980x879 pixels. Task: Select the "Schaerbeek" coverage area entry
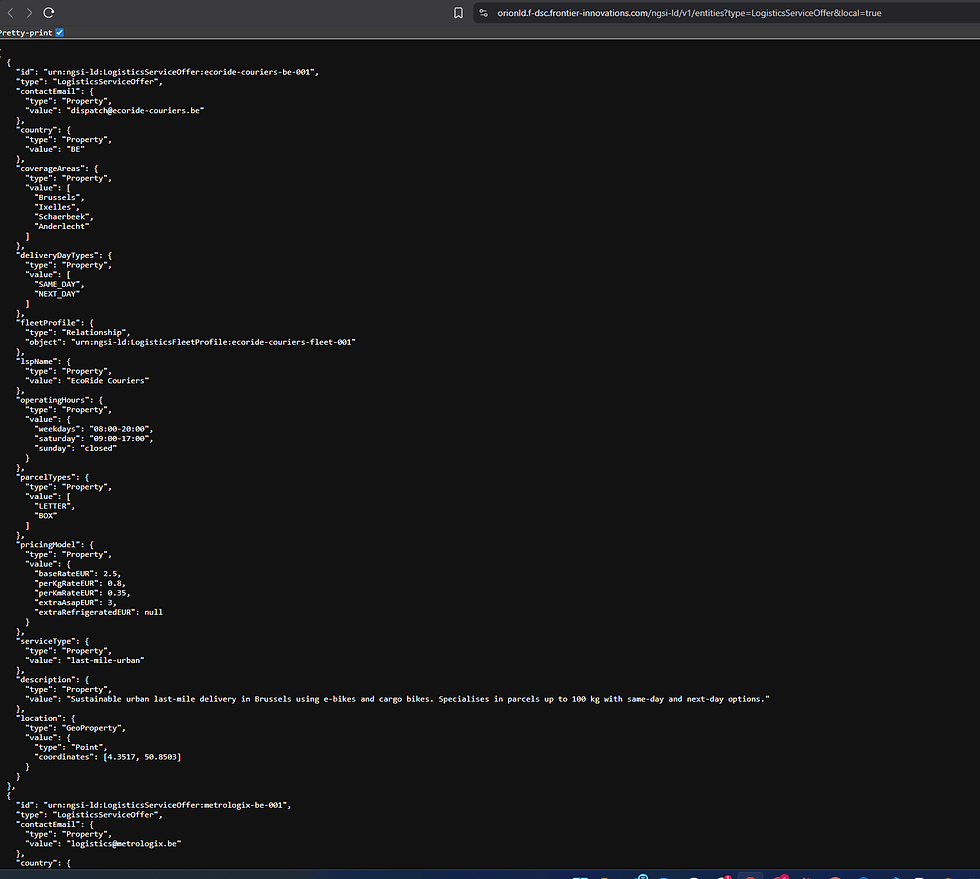click(61, 217)
